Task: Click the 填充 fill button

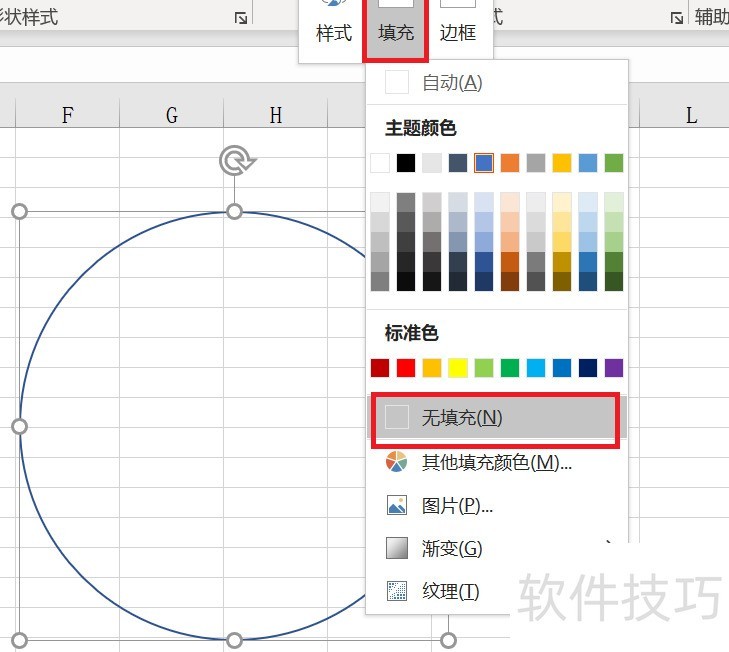Action: pyautogui.click(x=395, y=29)
